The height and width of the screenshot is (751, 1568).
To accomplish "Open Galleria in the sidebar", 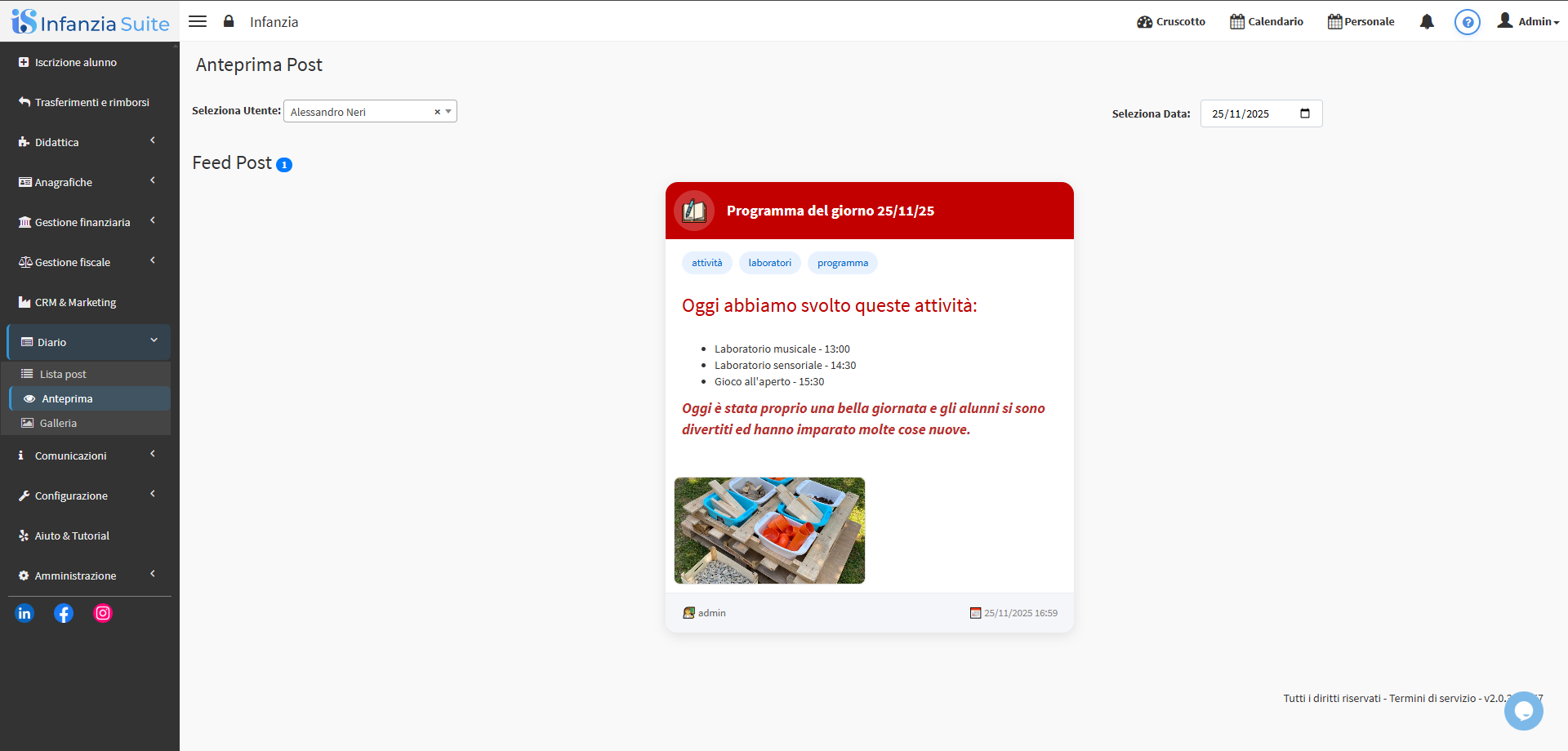I will point(58,423).
